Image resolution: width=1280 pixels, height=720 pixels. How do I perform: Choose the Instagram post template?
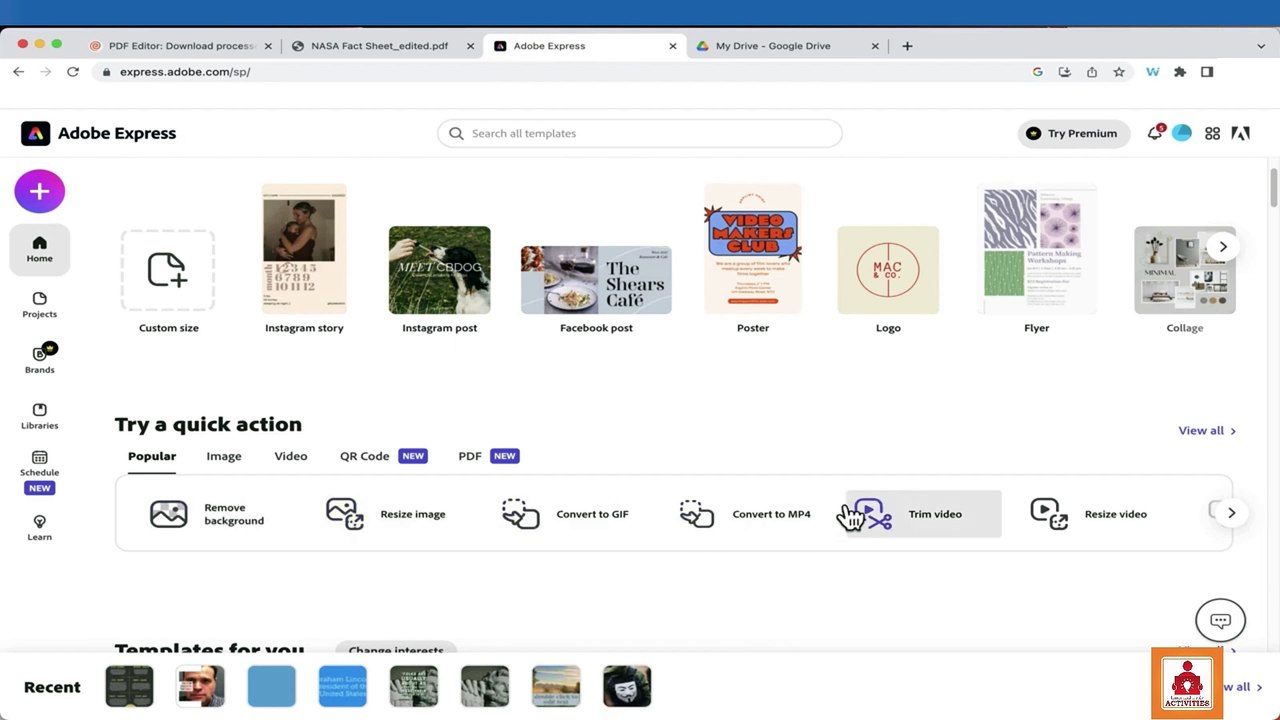pyautogui.click(x=439, y=280)
